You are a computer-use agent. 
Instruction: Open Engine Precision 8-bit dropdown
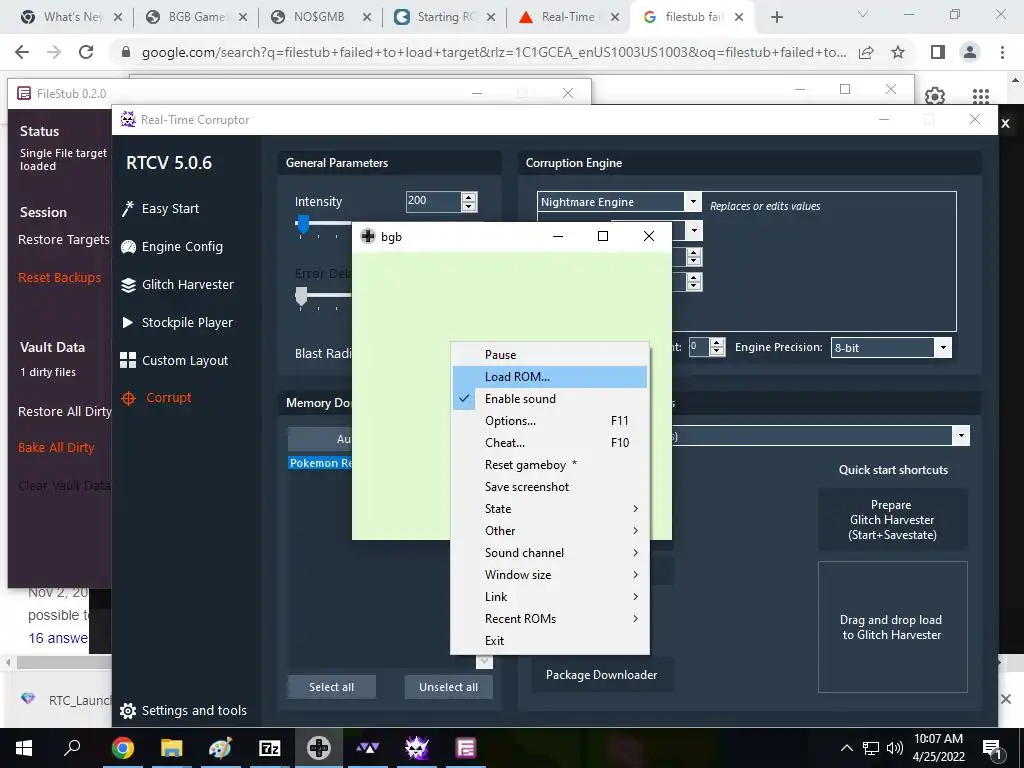point(942,347)
